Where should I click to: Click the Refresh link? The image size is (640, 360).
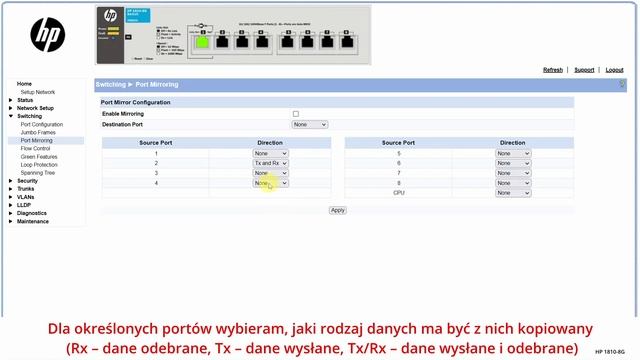(553, 70)
